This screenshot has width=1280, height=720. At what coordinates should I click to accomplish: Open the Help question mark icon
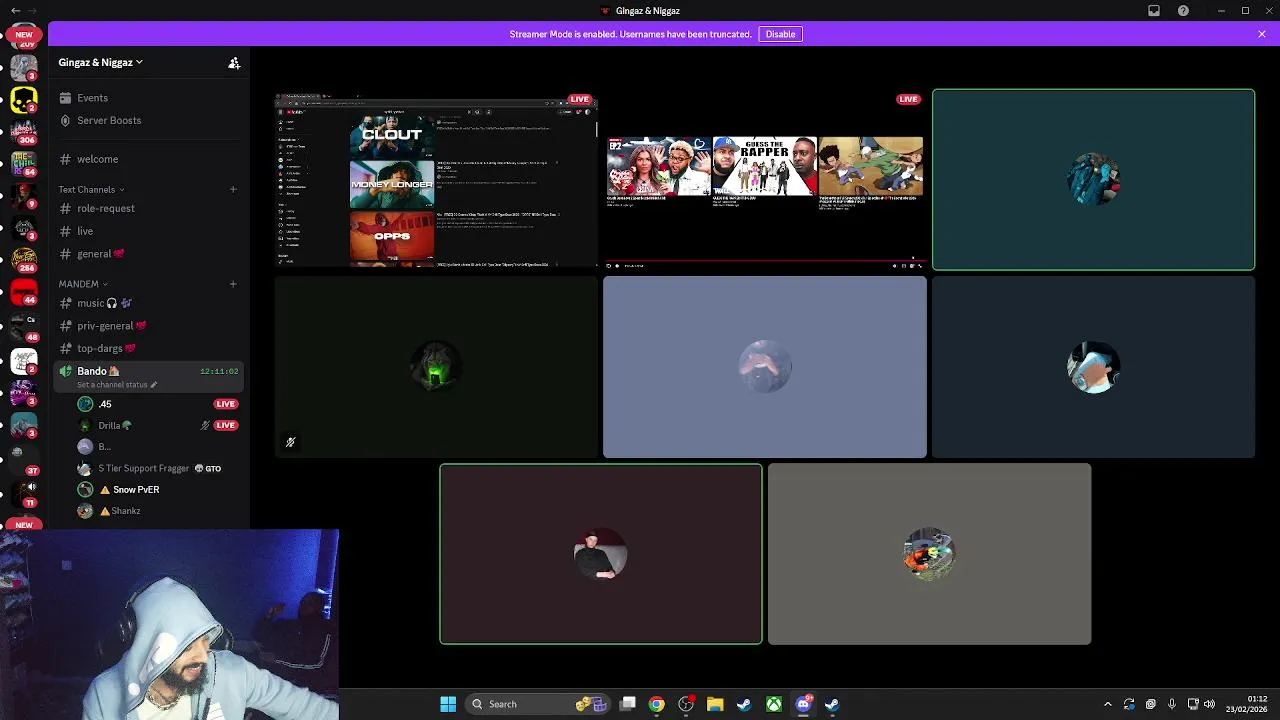click(x=1184, y=10)
